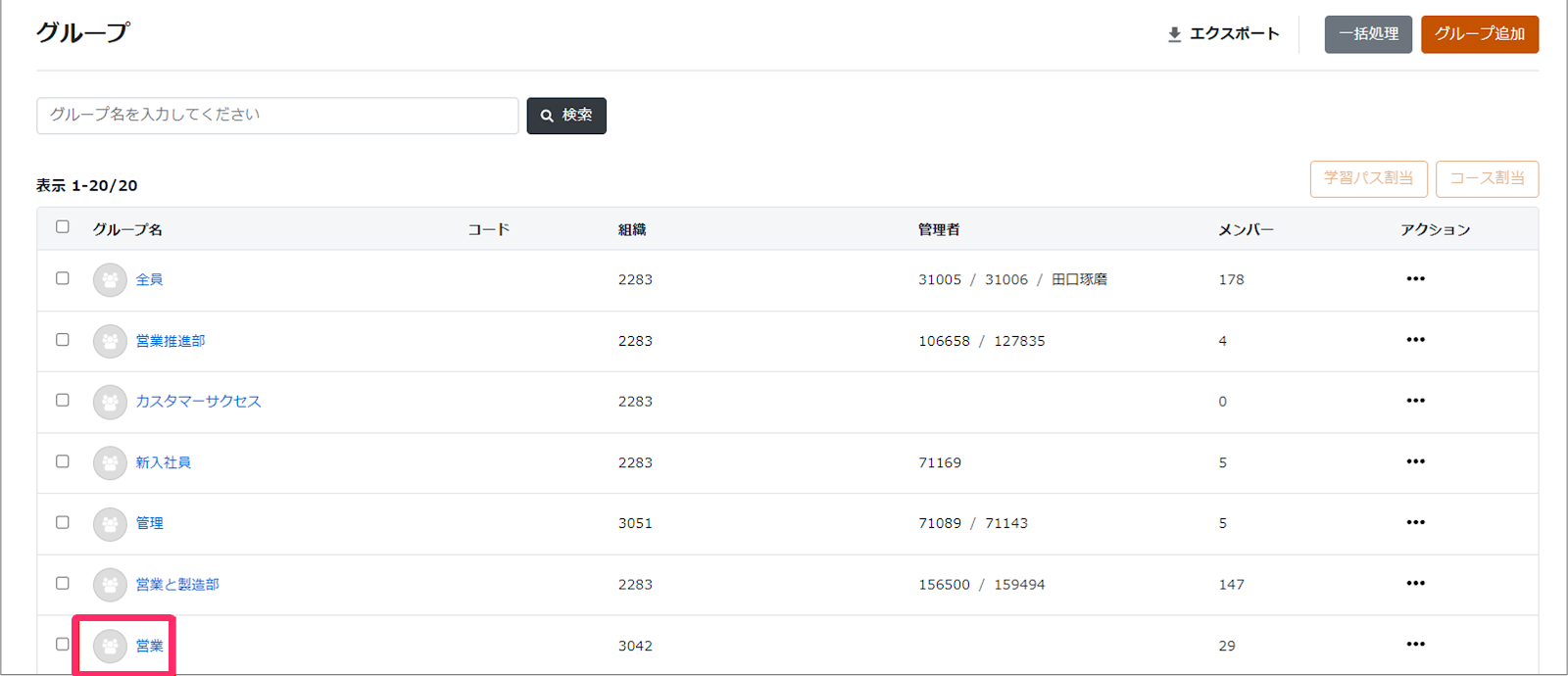Screen dimensions: 1568x676
Task: Click the 営業推進部 group avatar icon
Action: 110,341
